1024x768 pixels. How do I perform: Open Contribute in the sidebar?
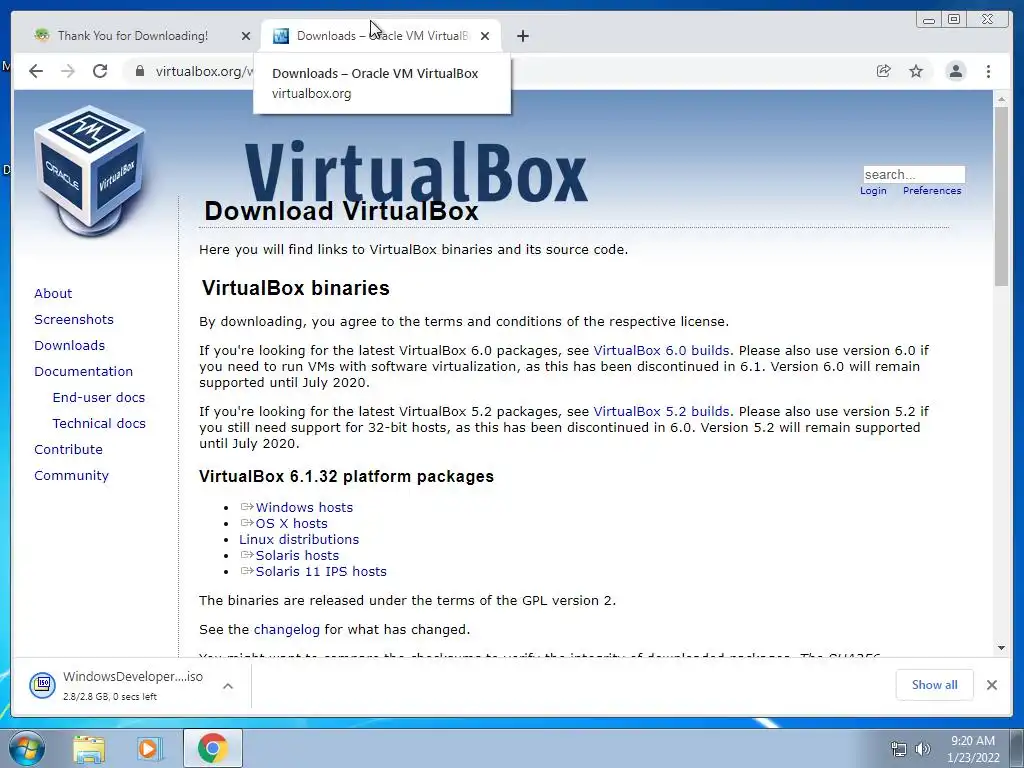pos(69,450)
